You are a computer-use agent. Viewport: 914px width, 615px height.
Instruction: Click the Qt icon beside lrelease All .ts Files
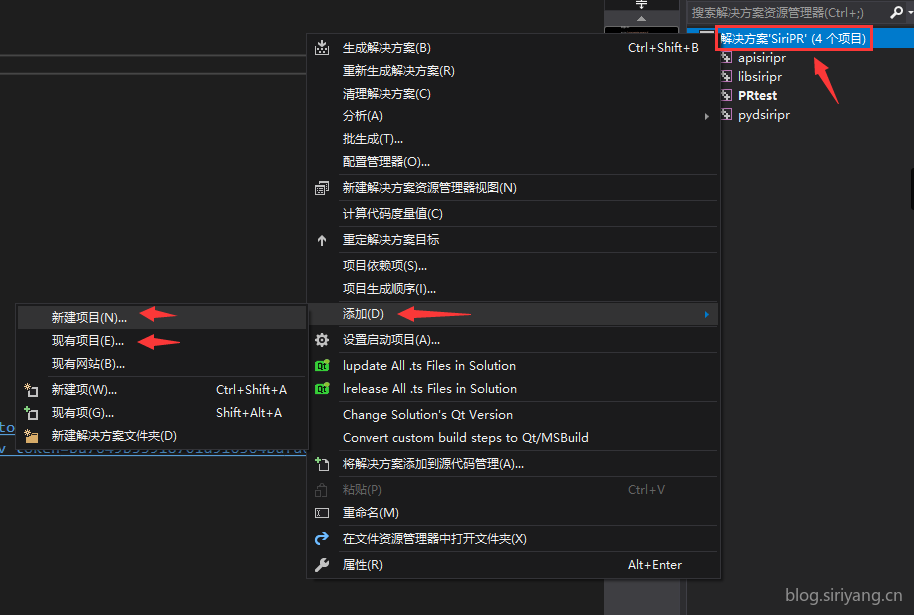tap(322, 389)
